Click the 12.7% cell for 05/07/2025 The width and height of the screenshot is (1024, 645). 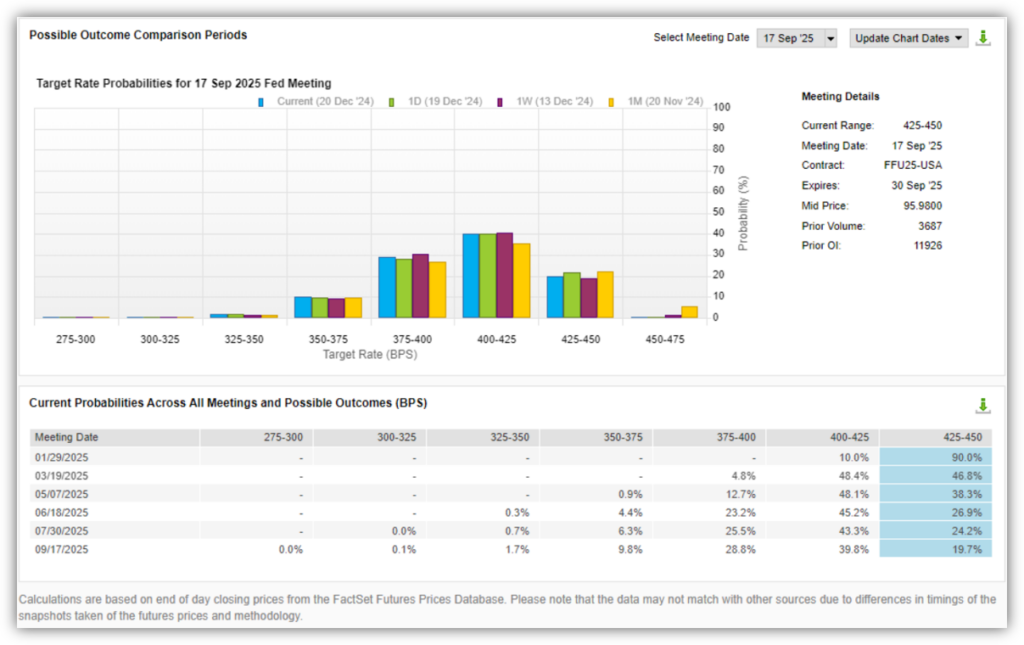click(x=709, y=494)
